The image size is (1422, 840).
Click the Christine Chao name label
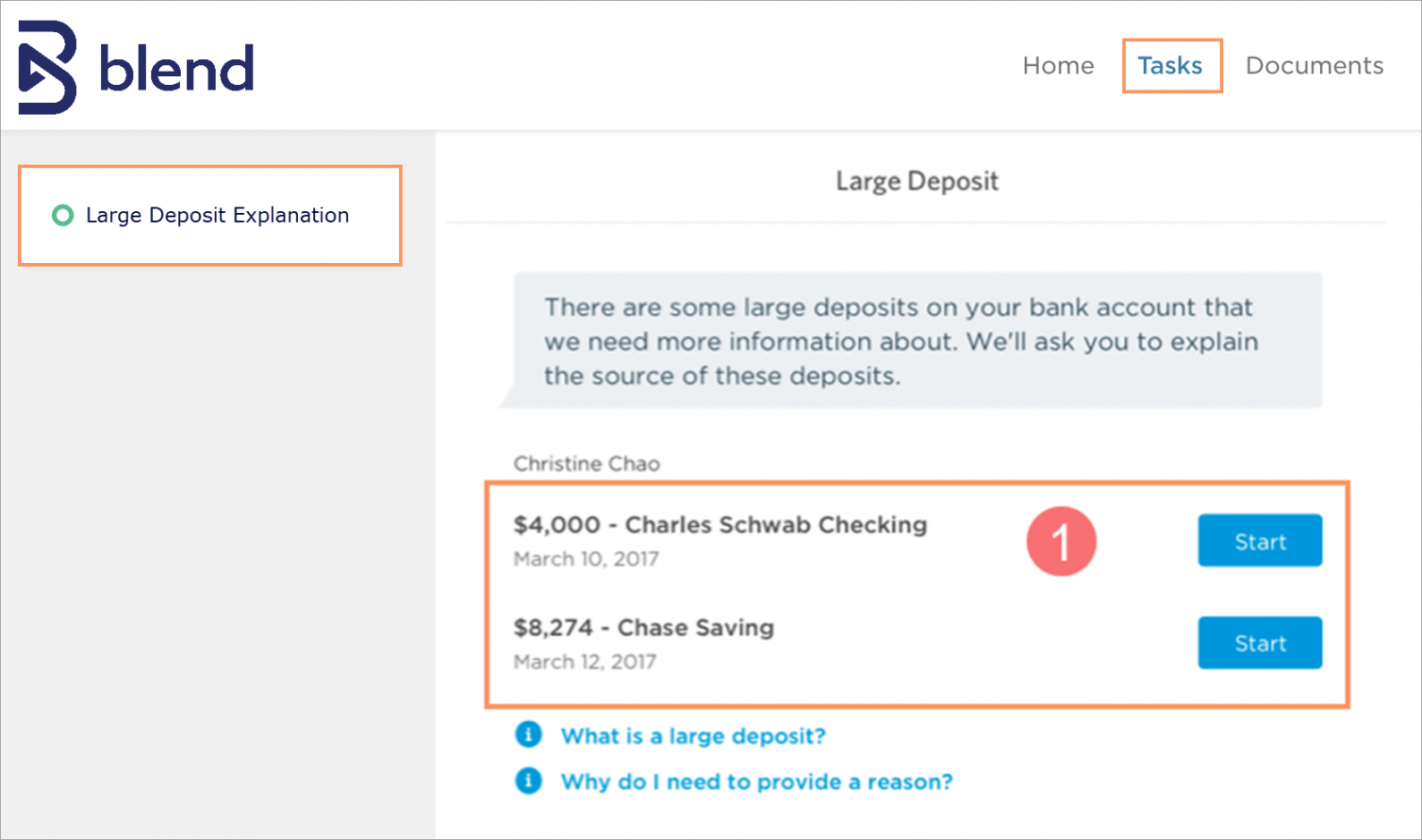[587, 464]
